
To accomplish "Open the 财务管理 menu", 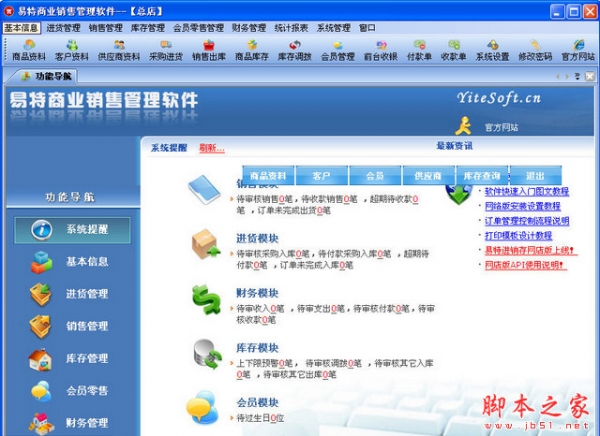I will pos(249,28).
